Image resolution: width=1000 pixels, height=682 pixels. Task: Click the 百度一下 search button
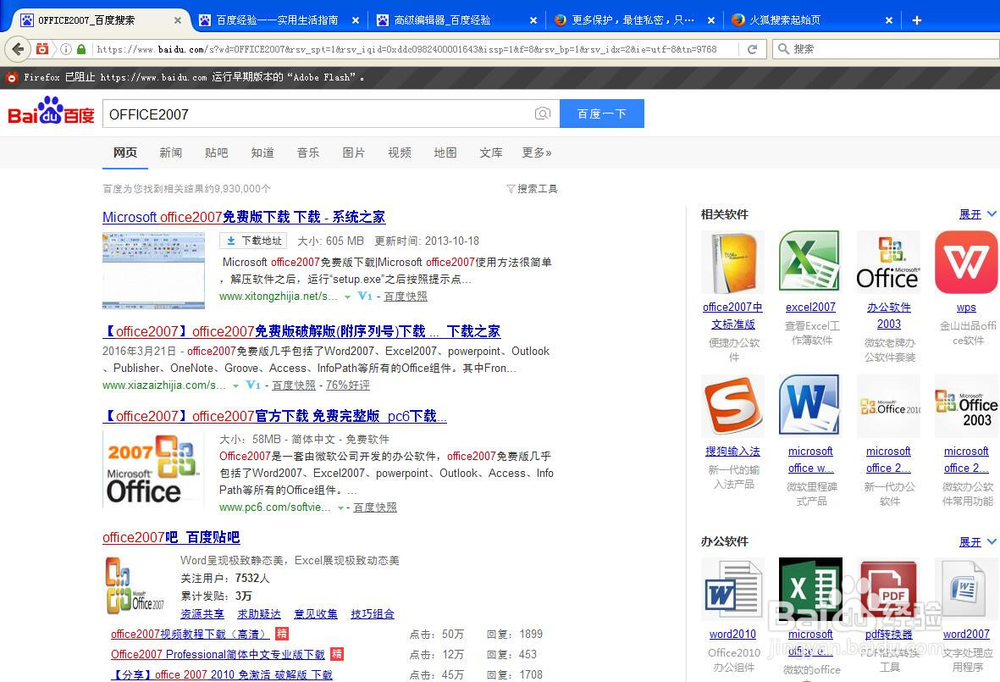pos(602,113)
